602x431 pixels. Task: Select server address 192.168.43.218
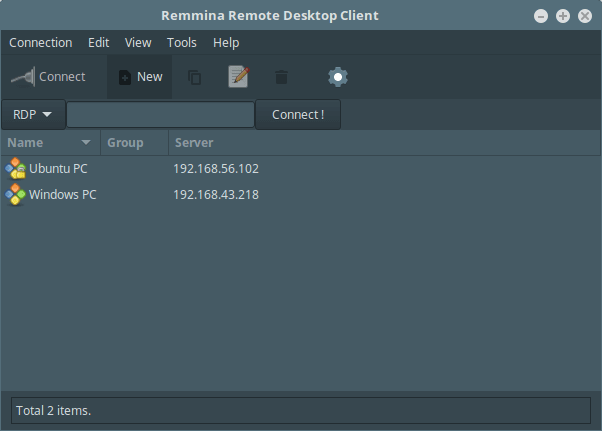216,194
